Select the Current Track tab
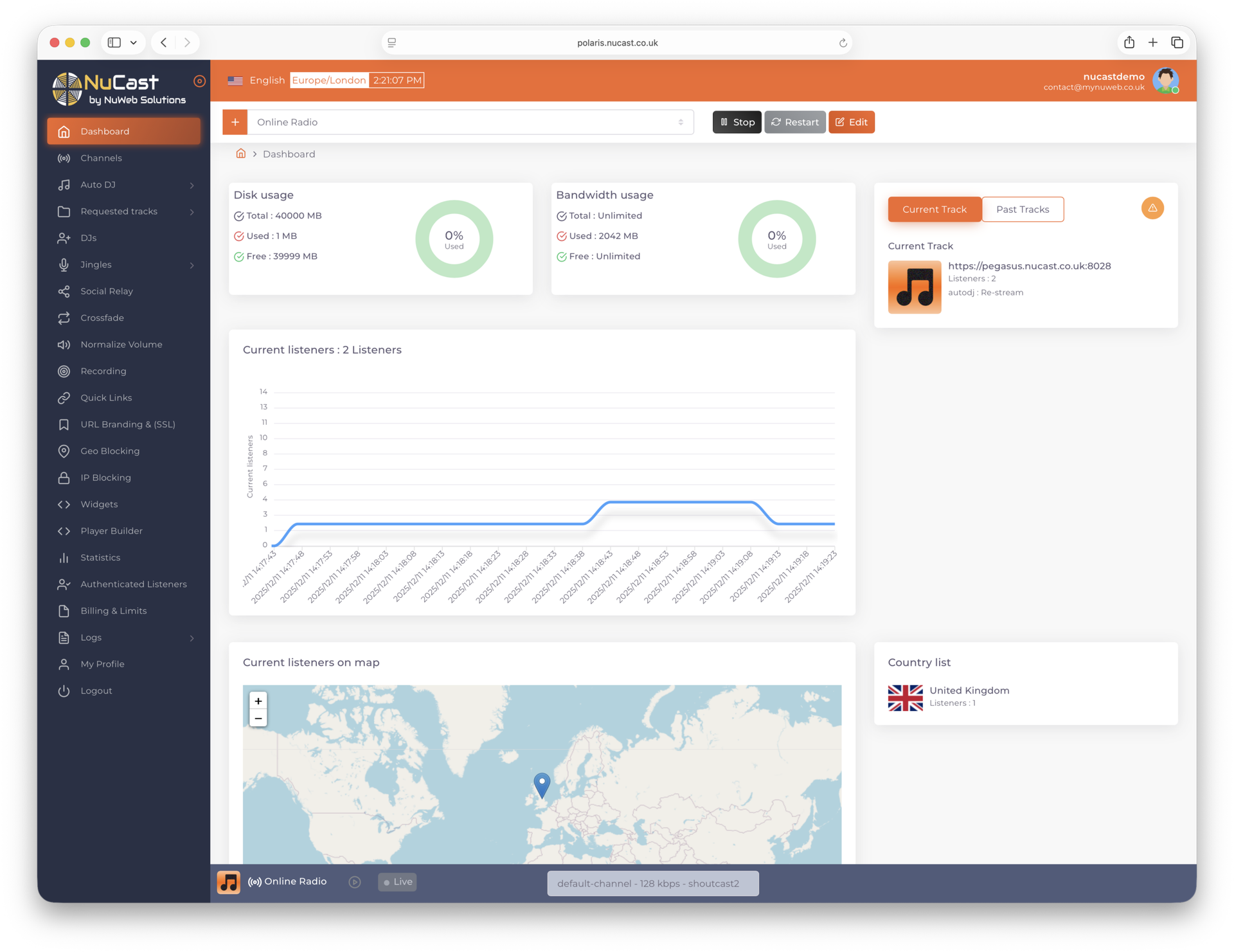 (934, 210)
